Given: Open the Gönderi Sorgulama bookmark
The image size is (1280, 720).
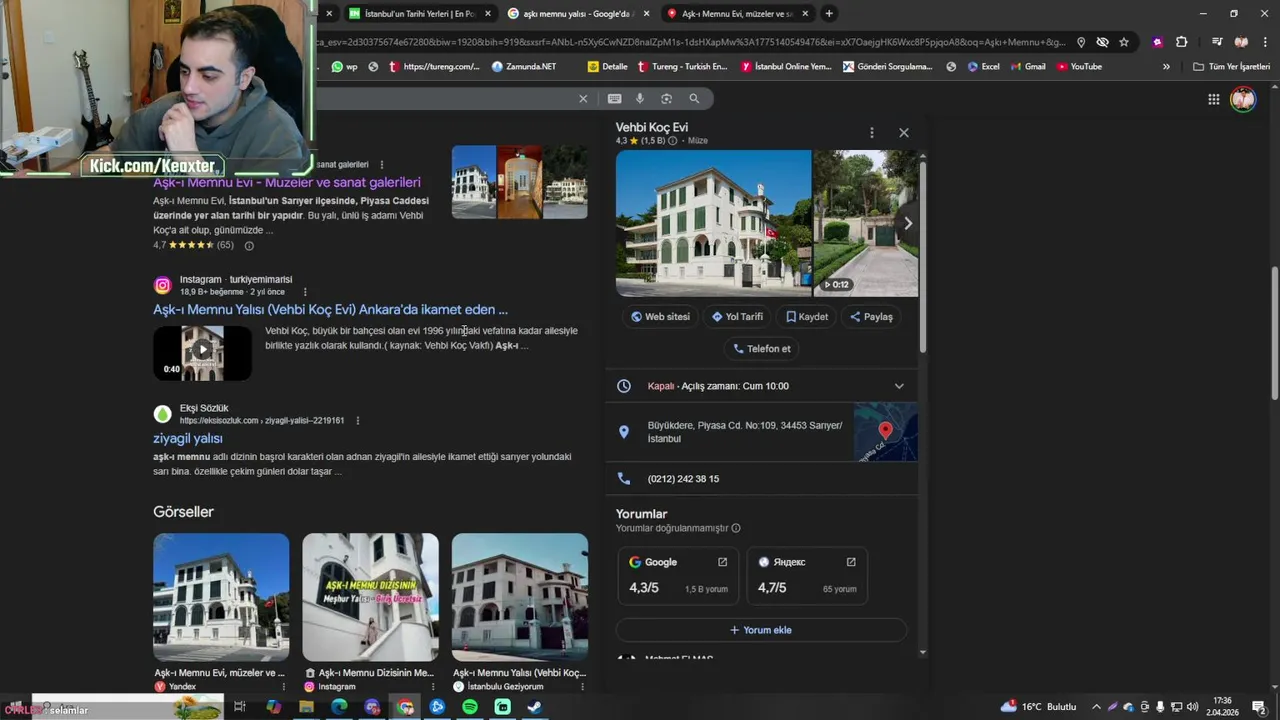Looking at the screenshot, I should pyautogui.click(x=888, y=67).
